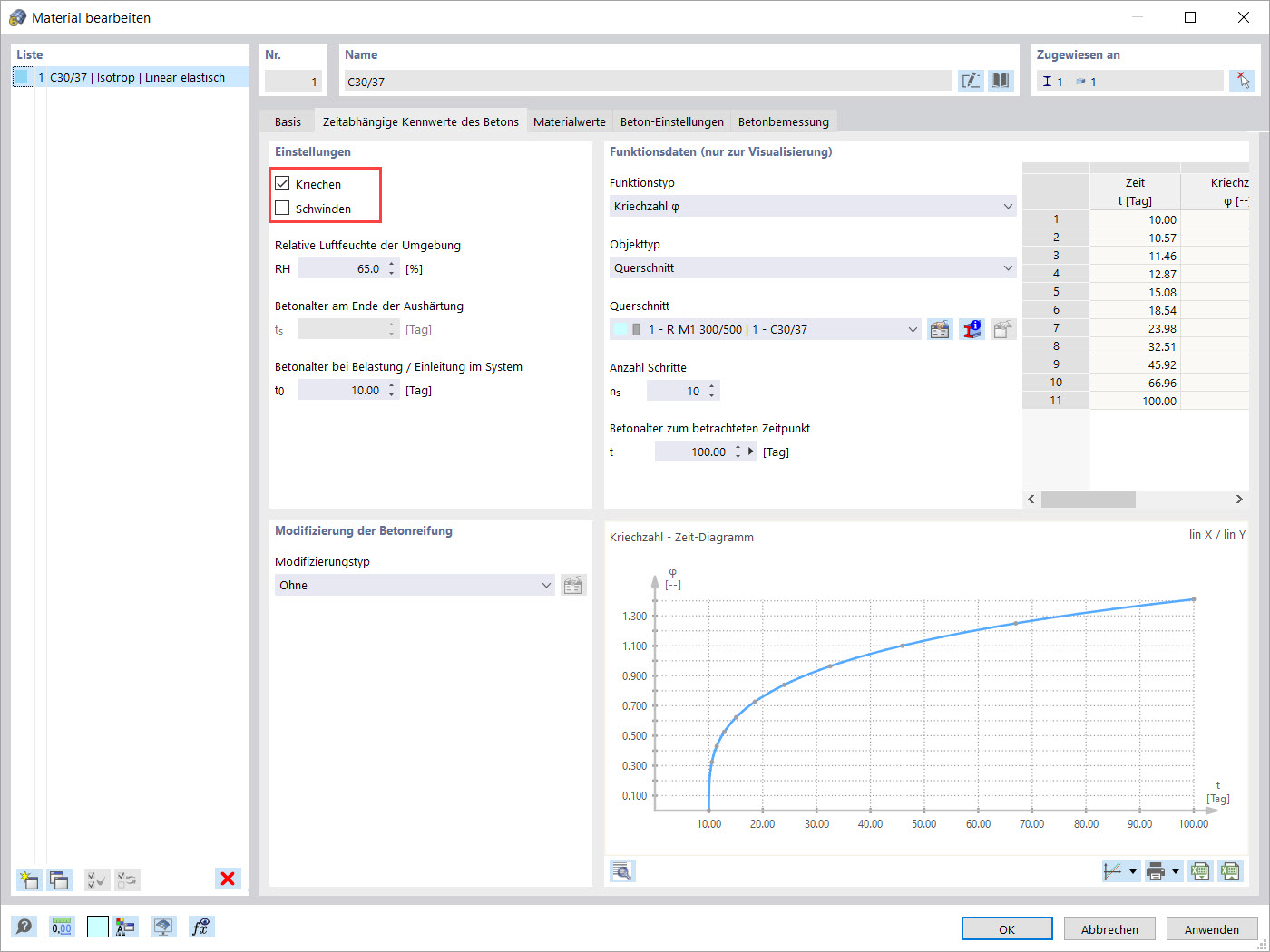Screen dimensions: 1270x952
Task: Click the table cell with time 66.96
Action: pyautogui.click(x=1135, y=383)
